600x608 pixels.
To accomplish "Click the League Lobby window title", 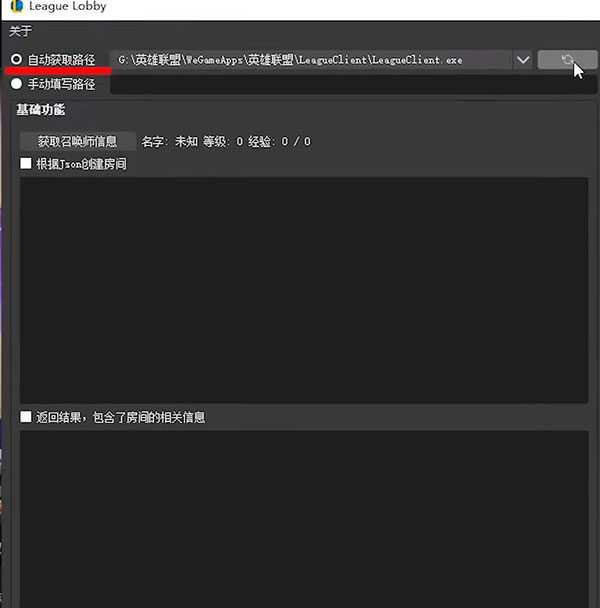I will point(67,6).
